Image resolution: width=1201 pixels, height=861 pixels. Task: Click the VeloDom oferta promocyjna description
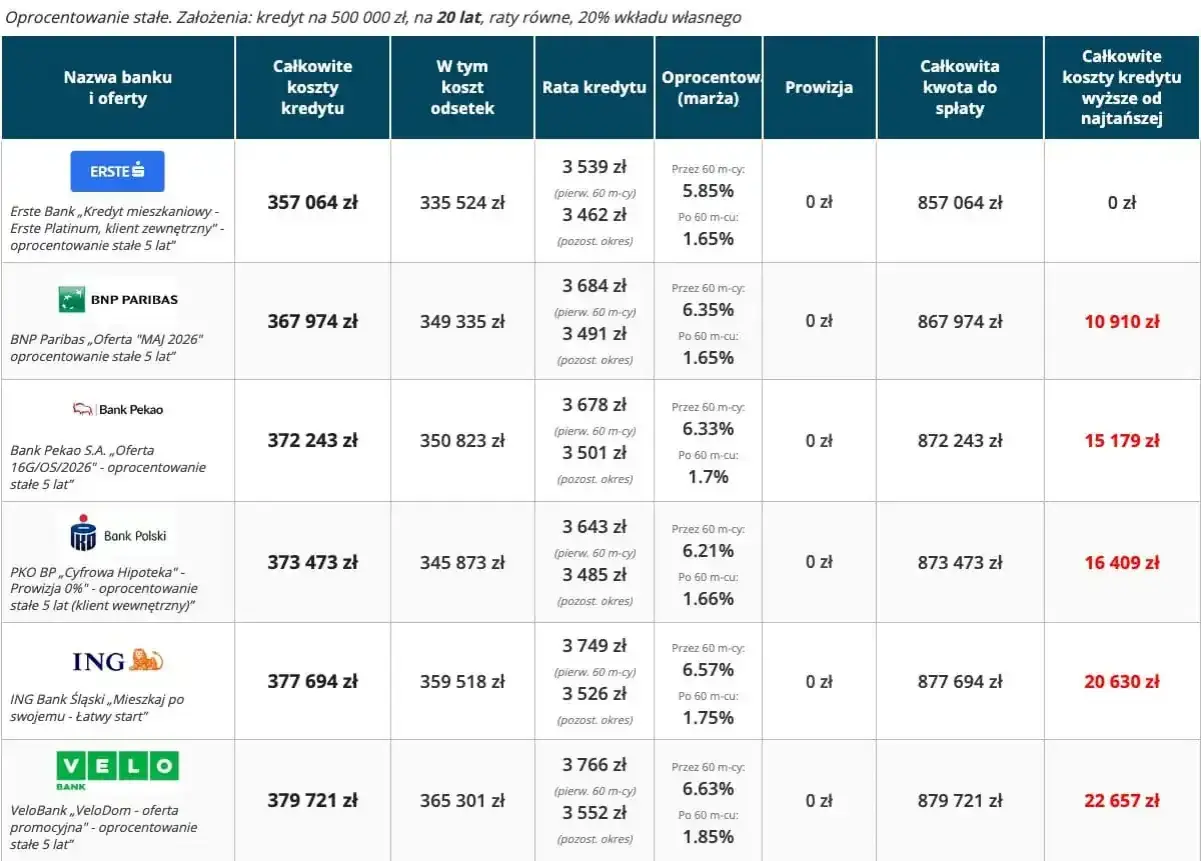[104, 827]
